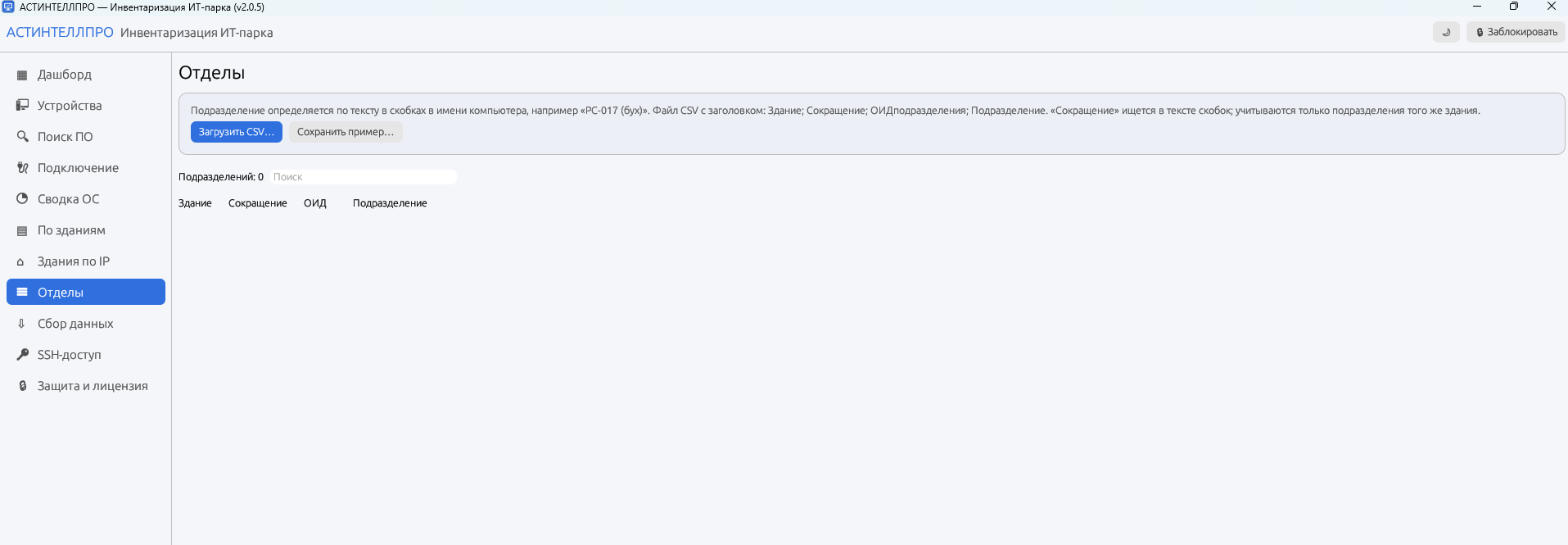
Task: Select the active Отделы sidebar item
Action: [x=86, y=292]
